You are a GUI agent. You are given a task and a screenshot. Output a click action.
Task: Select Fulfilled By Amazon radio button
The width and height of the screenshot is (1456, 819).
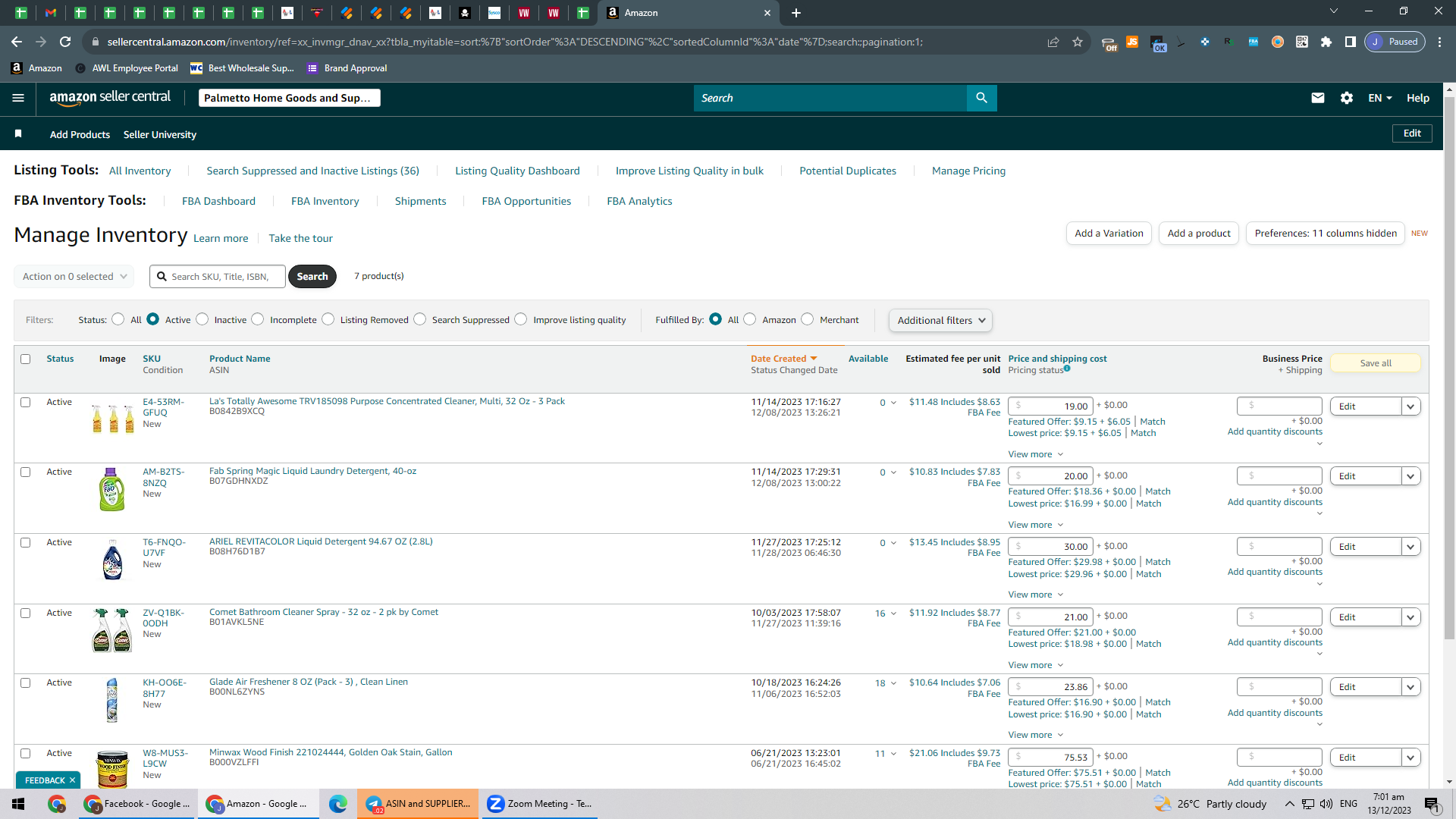coord(750,319)
